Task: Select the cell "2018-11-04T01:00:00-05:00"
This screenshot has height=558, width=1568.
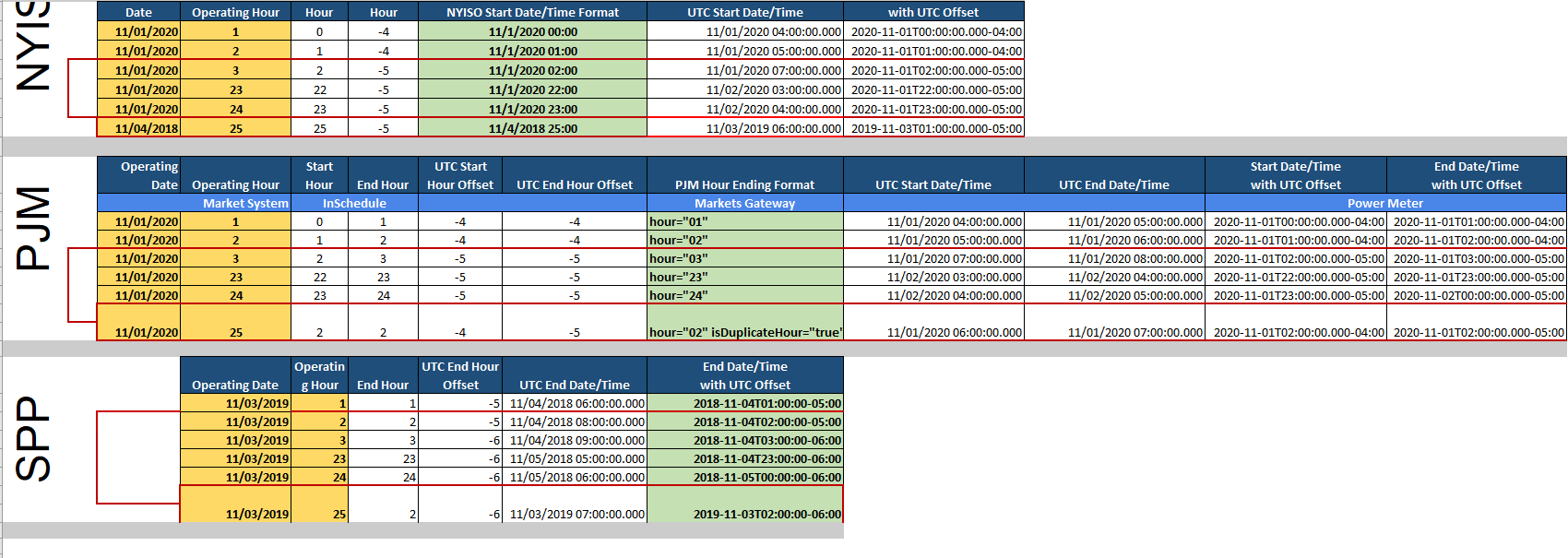Action: pyautogui.click(x=745, y=403)
